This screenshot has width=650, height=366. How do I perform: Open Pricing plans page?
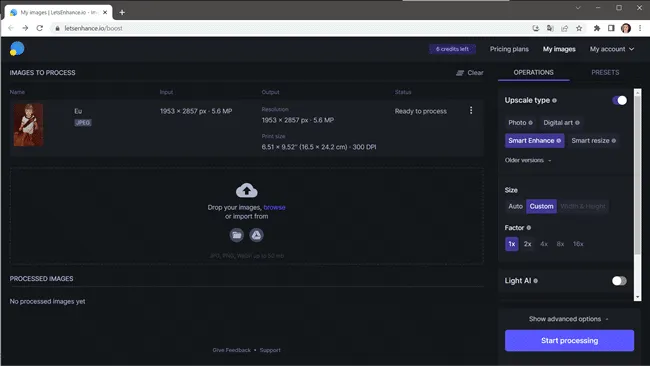click(509, 49)
